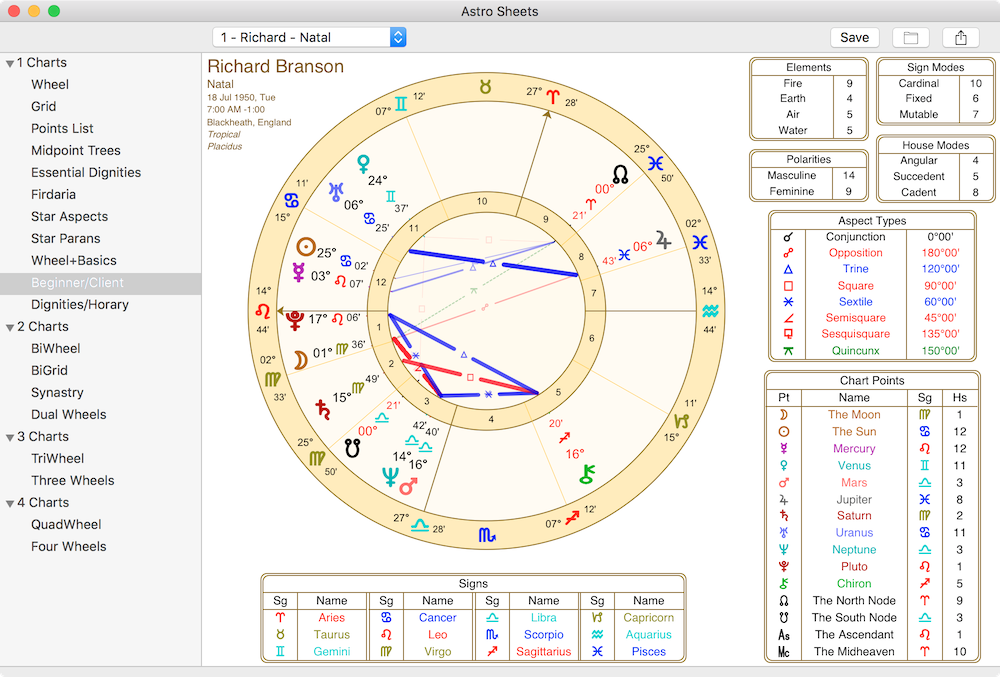The height and width of the screenshot is (677, 1000).
Task: Click the Sesquisquare symbol in Aspect Types
Action: click(x=788, y=334)
